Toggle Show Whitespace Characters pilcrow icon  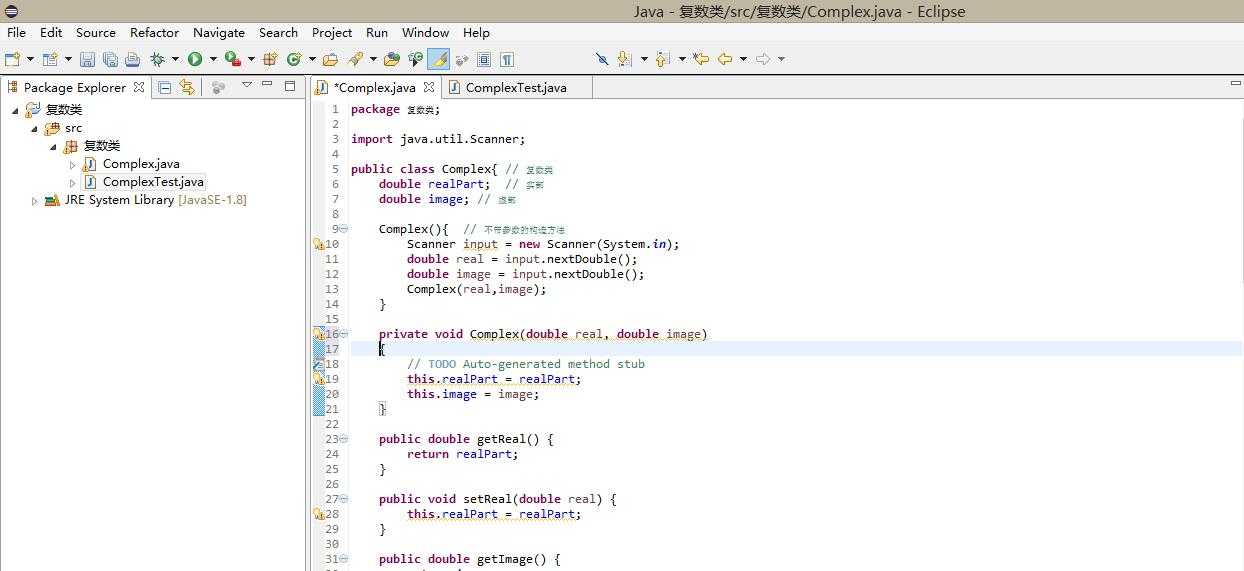tap(507, 59)
